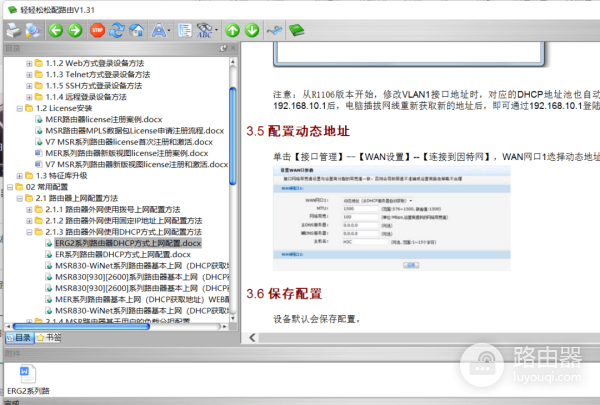Viewport: 600px width, 405px height.
Task: Open font size dropdown arrow next to A
Action: click(x=170, y=30)
